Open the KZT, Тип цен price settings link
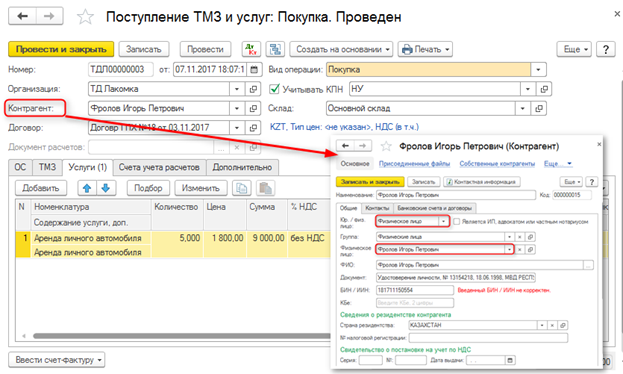The image size is (623, 374). (x=344, y=127)
